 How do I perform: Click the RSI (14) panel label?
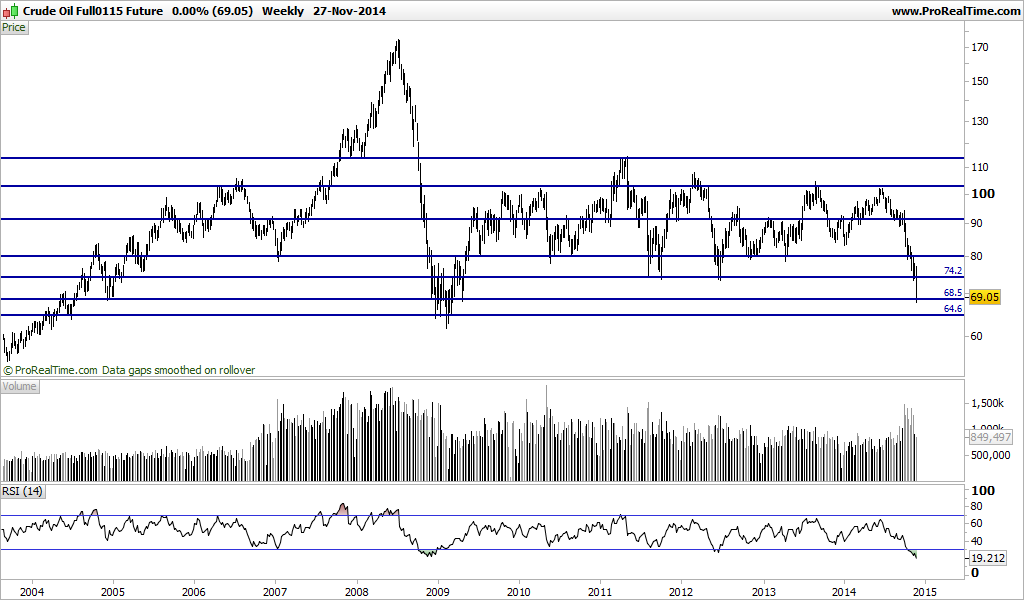pos(23,491)
